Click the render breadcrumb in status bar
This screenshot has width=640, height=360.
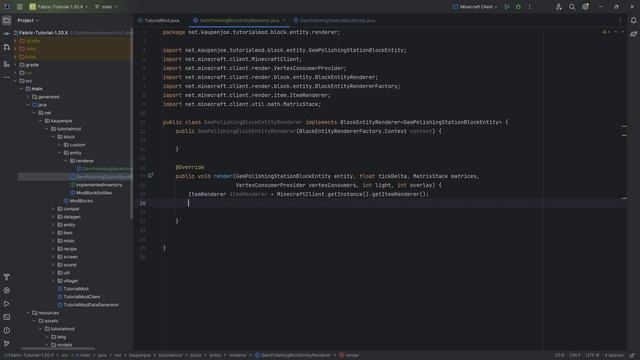tap(349, 356)
